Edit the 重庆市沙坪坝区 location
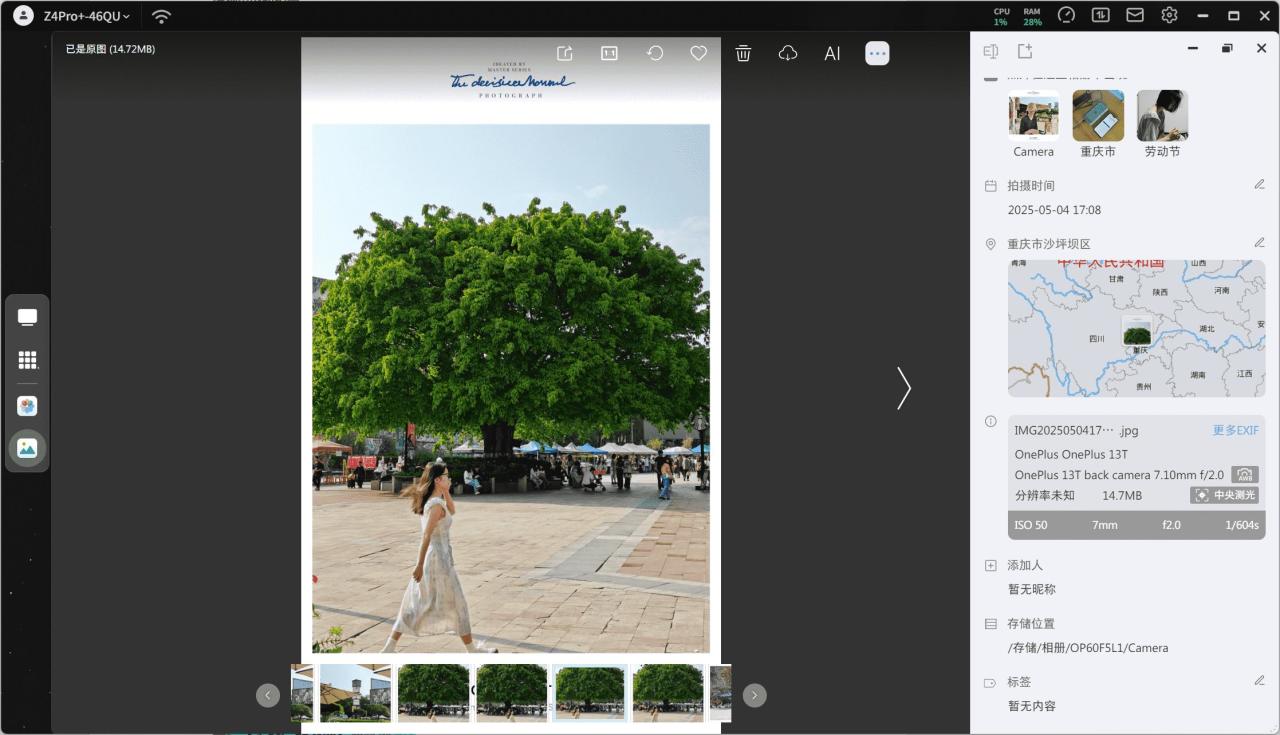Screen dimensions: 1280x735 [x=1259, y=243]
